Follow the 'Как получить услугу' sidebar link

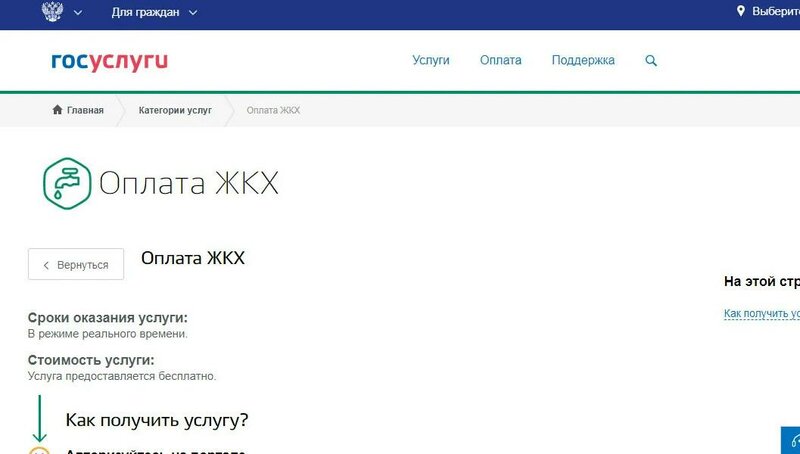point(762,314)
